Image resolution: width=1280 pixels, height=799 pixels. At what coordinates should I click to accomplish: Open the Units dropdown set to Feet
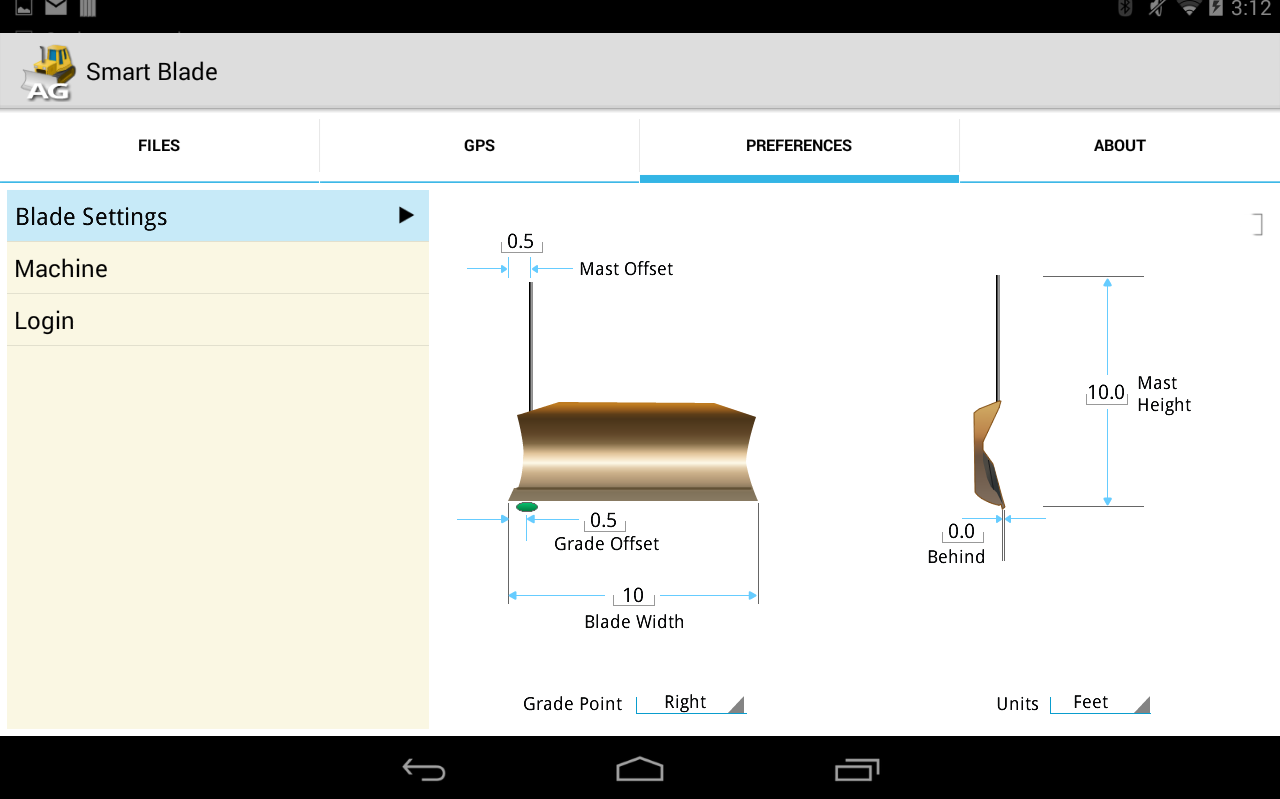click(x=1099, y=703)
